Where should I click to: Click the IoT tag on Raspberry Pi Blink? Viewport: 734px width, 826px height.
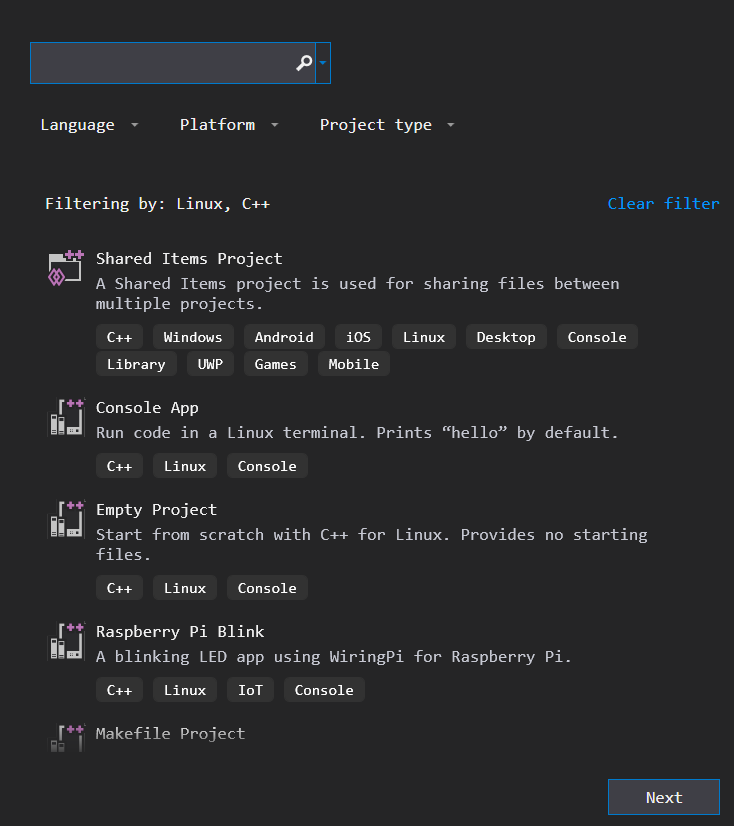(250, 690)
